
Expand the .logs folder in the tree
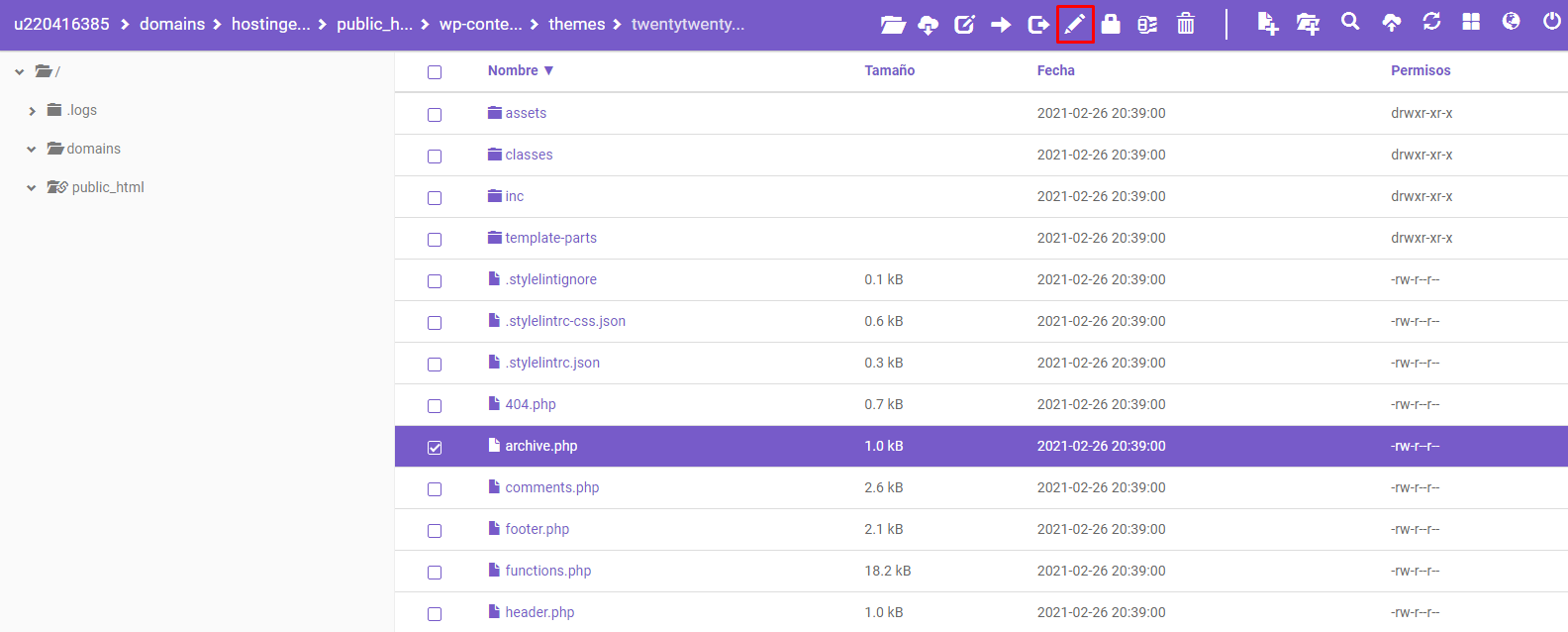point(32,111)
